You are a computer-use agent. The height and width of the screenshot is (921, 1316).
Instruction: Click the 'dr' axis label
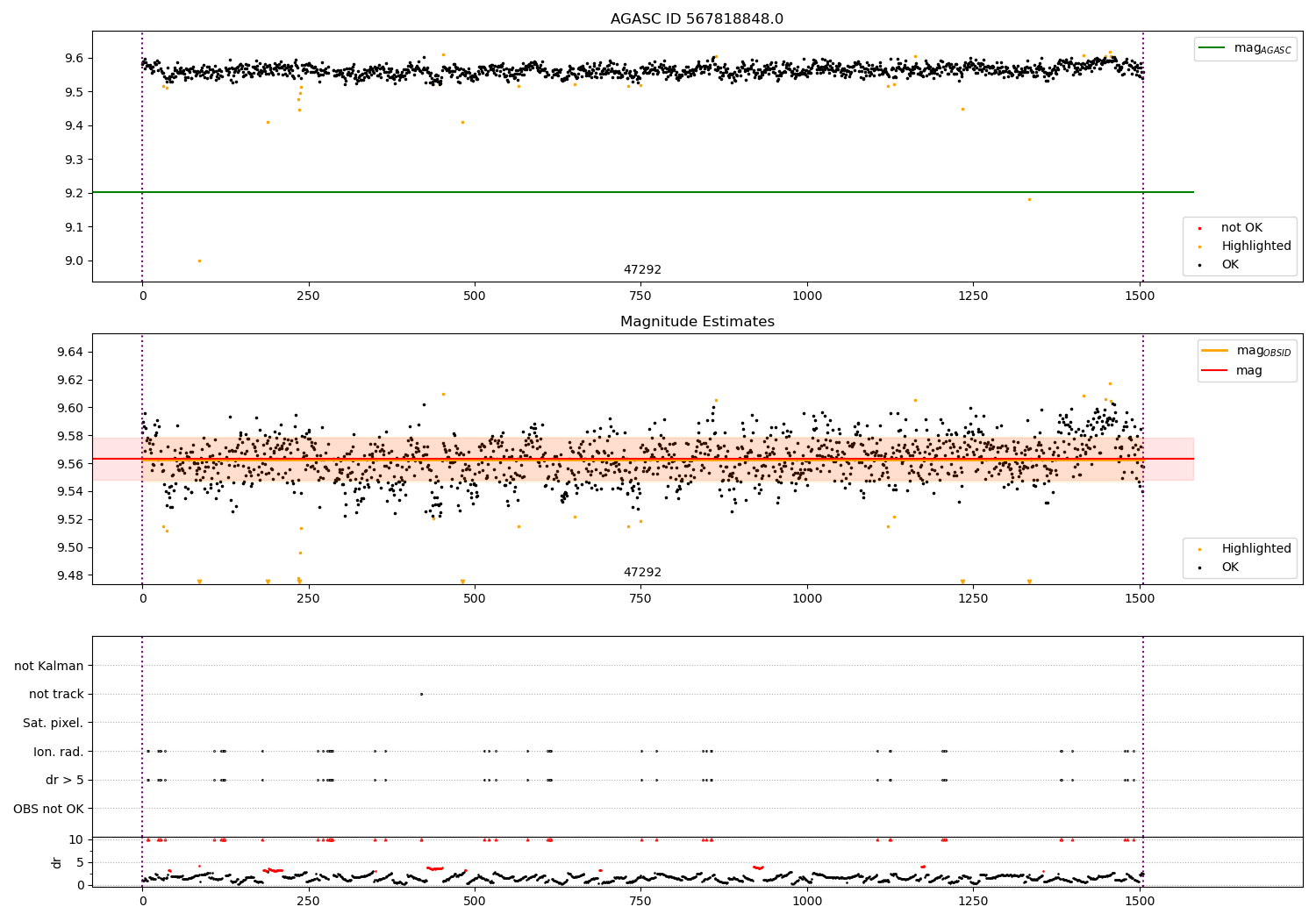57,862
